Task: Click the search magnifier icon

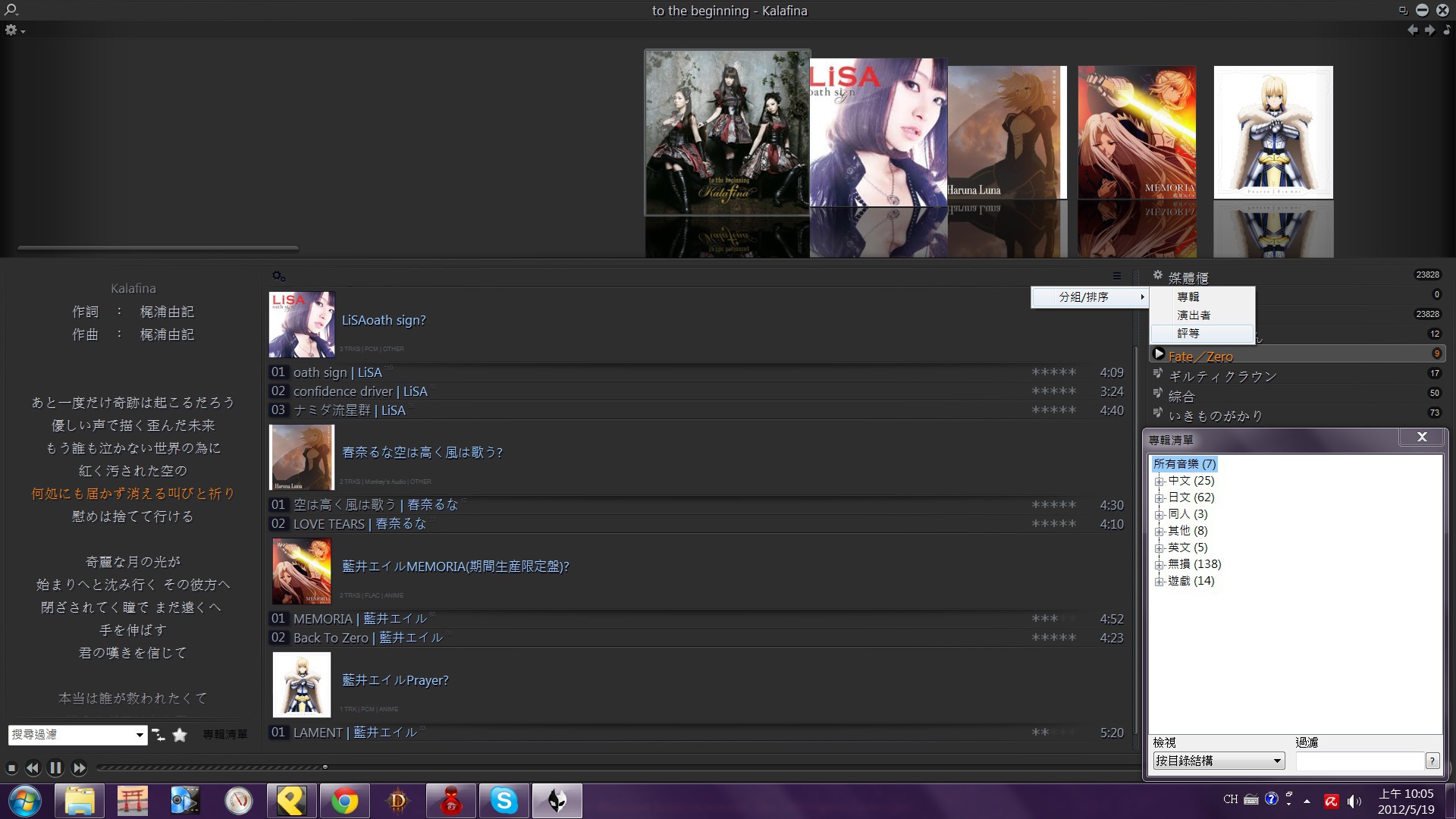Action: coord(11,11)
